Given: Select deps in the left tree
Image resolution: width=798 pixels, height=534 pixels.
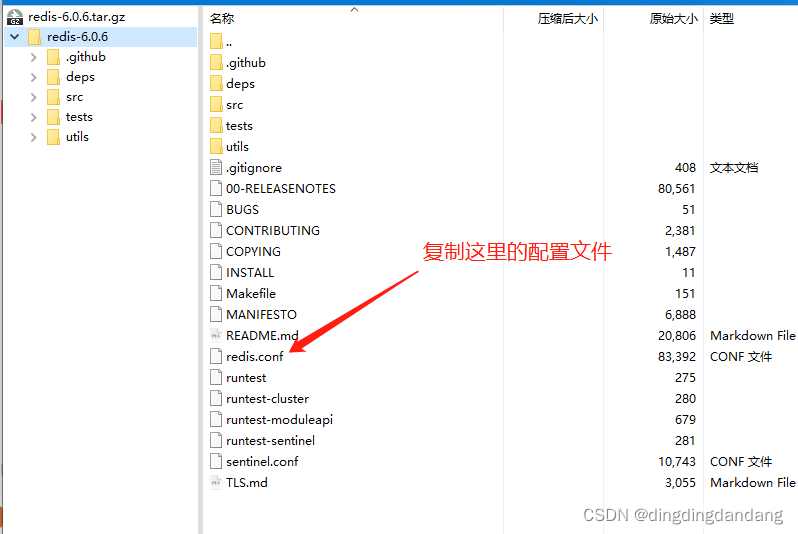Looking at the screenshot, I should point(80,77).
